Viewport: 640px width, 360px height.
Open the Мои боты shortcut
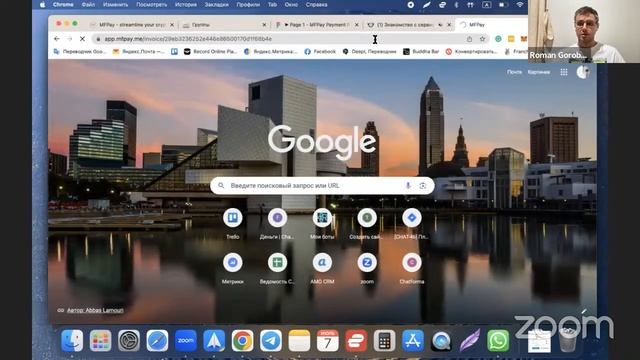[322, 222]
